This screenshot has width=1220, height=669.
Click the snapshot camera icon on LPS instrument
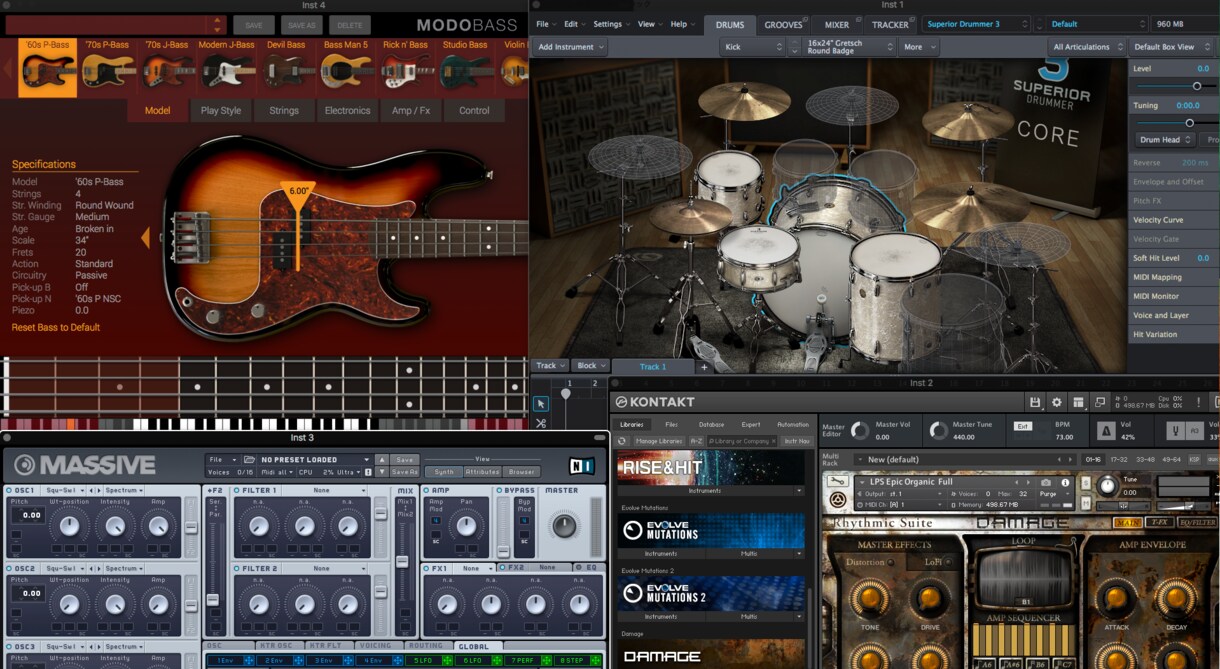pos(1046,482)
